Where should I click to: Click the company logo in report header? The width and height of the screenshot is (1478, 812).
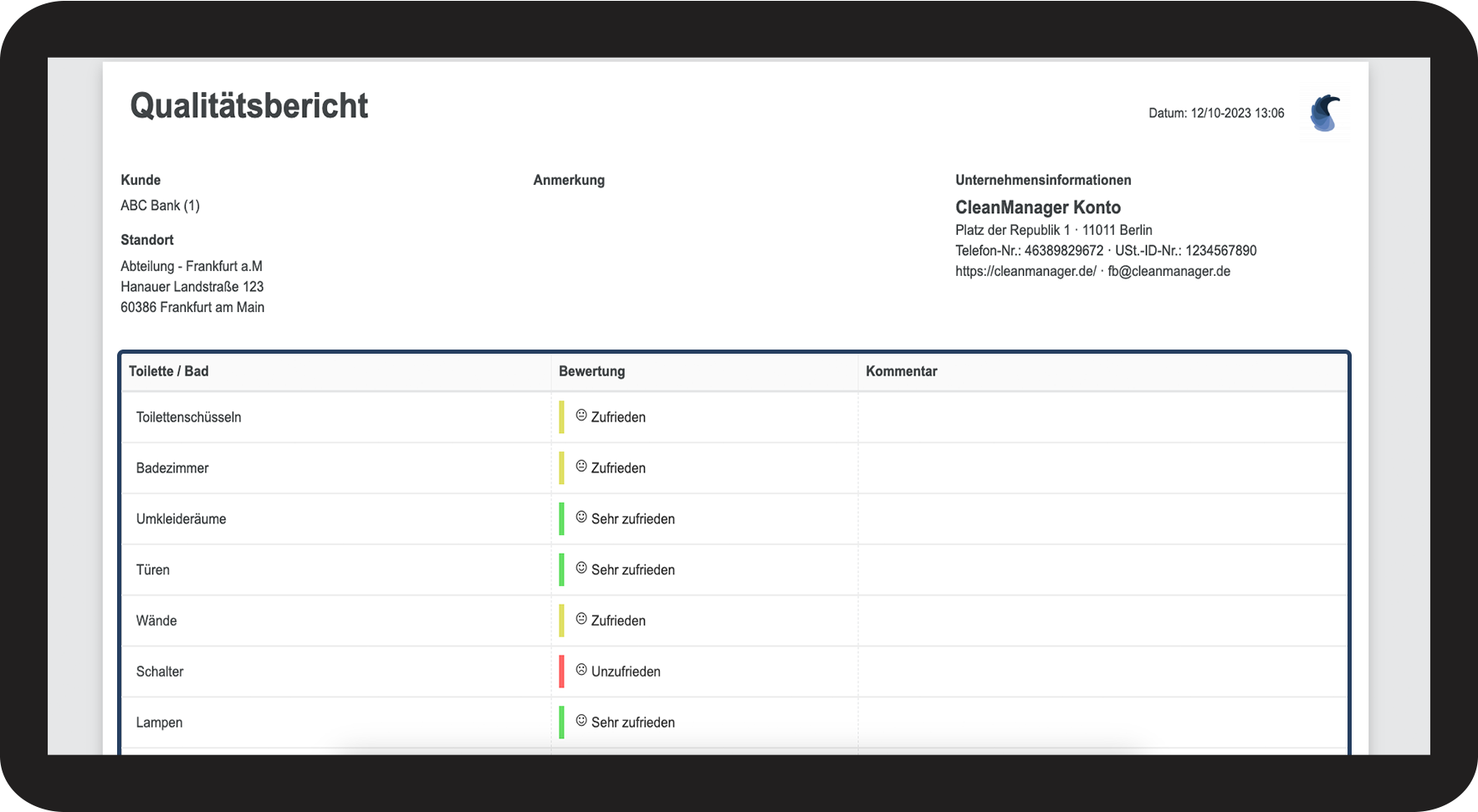tap(1325, 113)
